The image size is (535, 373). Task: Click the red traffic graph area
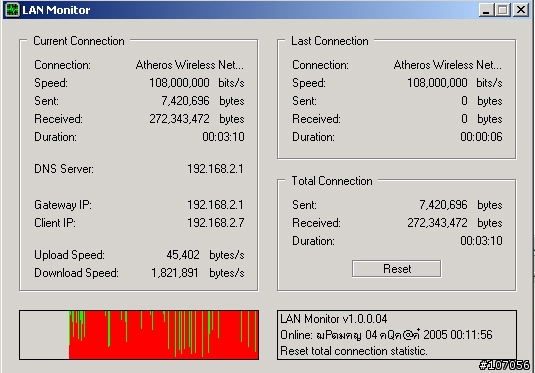click(164, 335)
